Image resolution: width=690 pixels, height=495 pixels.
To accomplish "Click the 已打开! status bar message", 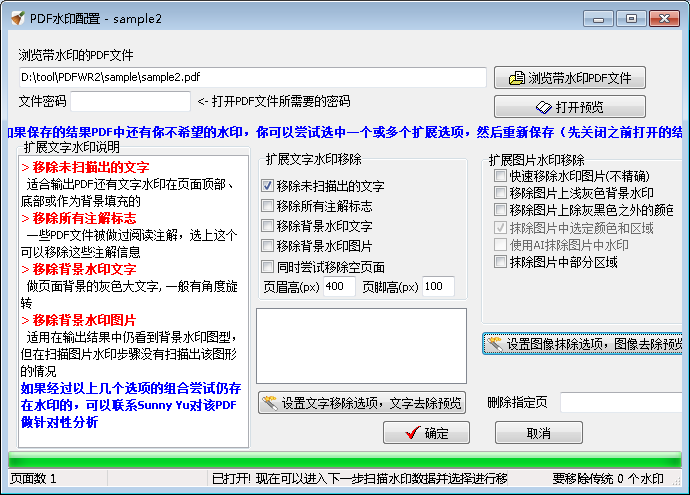I will click(359, 479).
